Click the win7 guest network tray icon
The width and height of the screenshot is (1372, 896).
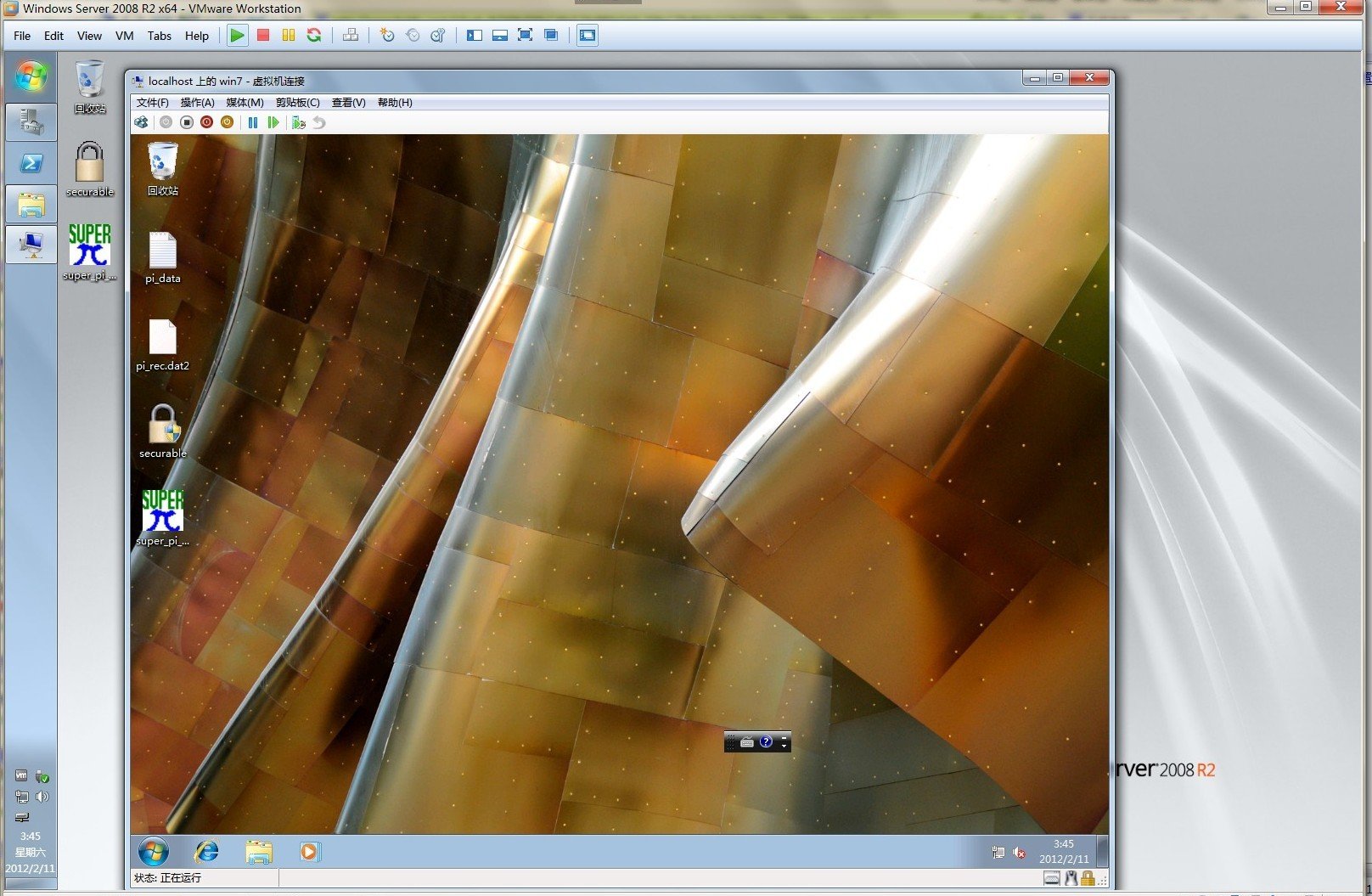[998, 853]
